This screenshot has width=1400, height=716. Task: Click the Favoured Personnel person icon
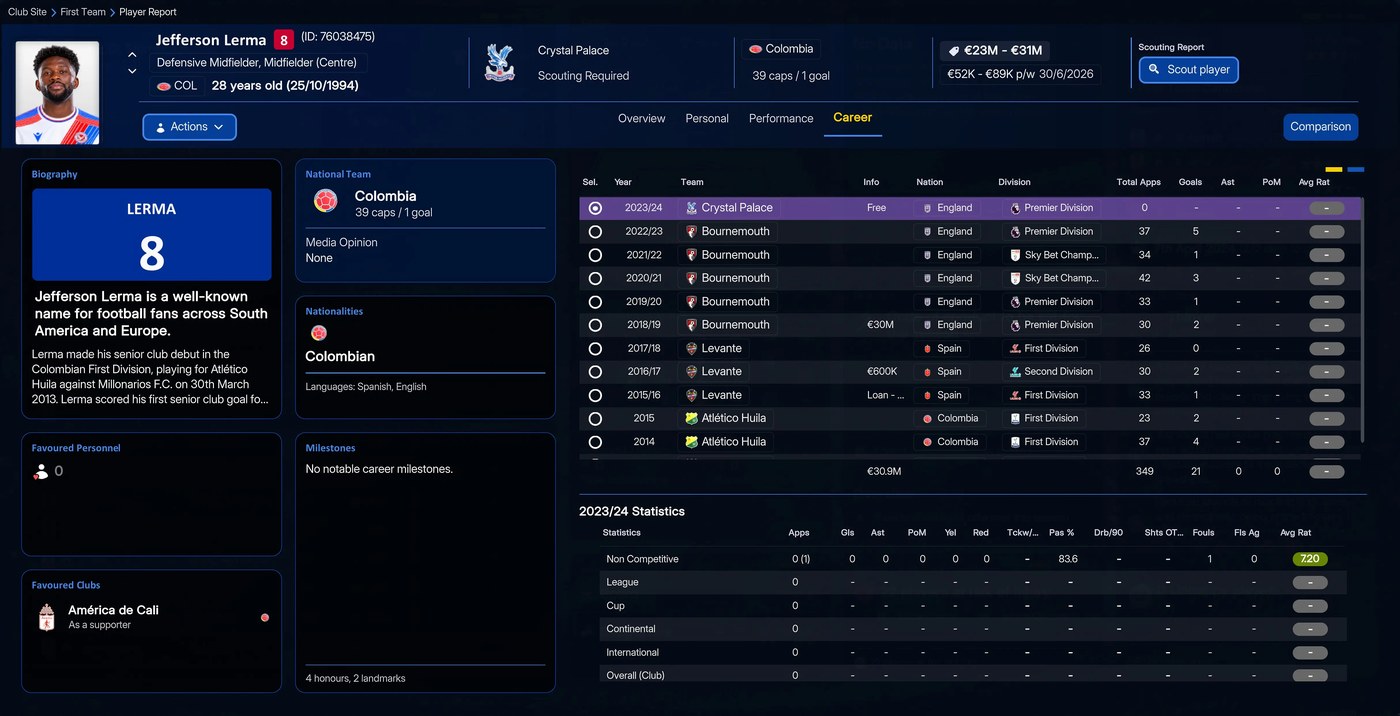pos(41,471)
